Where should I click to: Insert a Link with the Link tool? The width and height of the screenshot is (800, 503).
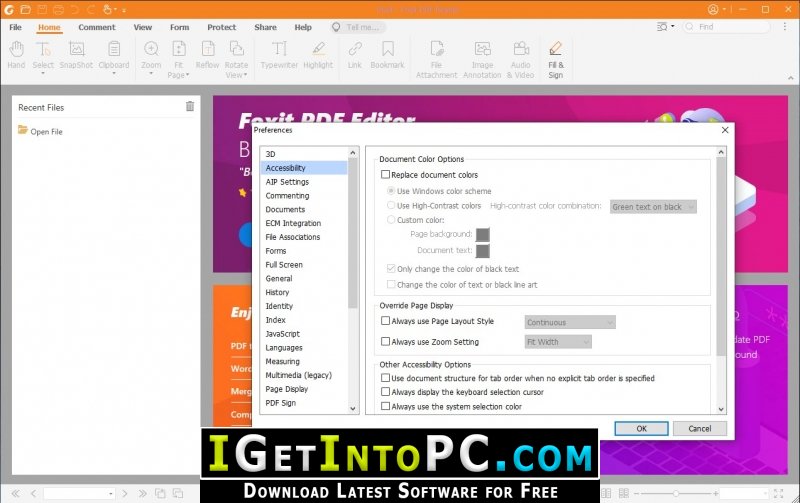point(355,55)
